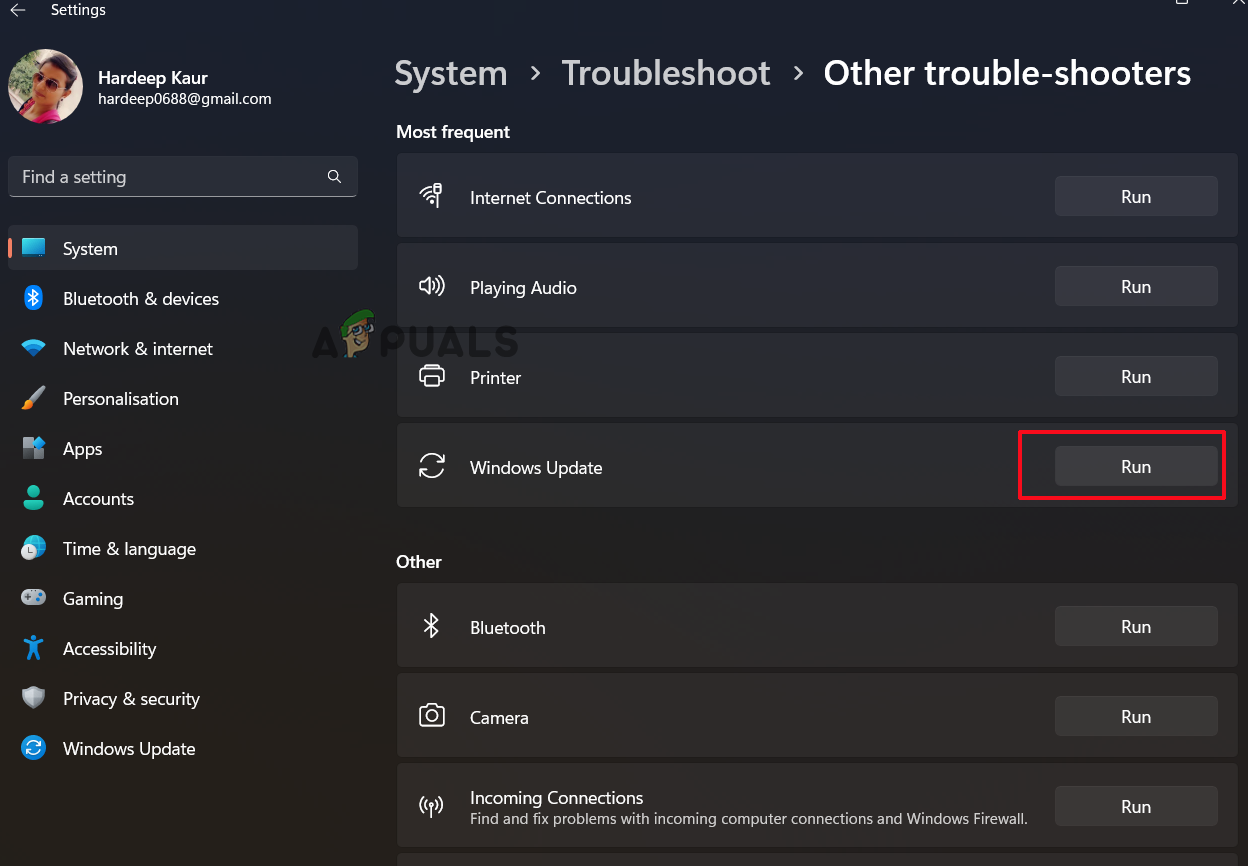Open Bluetooth & devices sidebar icon
This screenshot has width=1248, height=866.
point(34,298)
